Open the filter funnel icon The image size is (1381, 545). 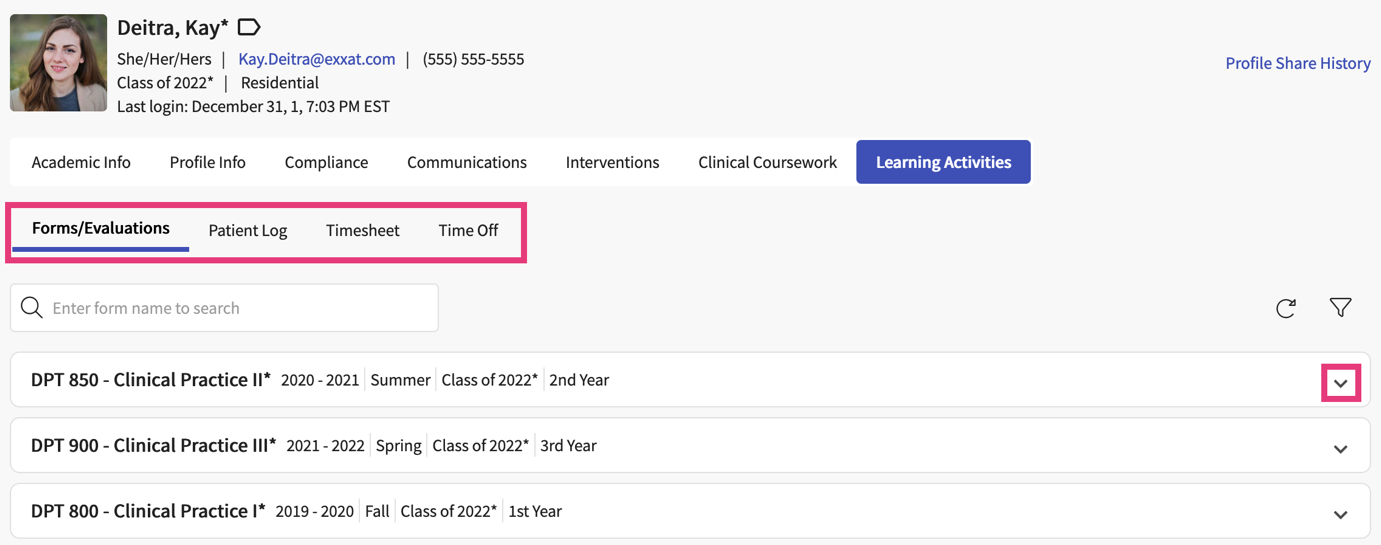click(x=1340, y=307)
